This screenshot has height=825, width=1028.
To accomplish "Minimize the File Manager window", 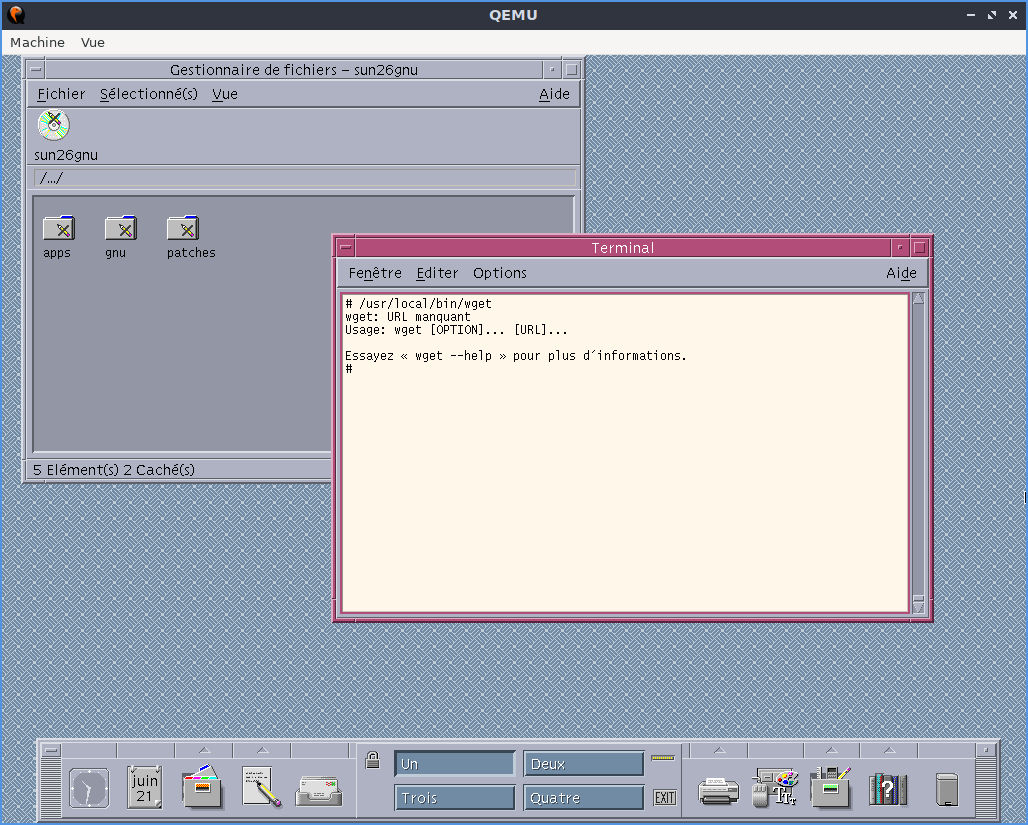I will pos(552,70).
